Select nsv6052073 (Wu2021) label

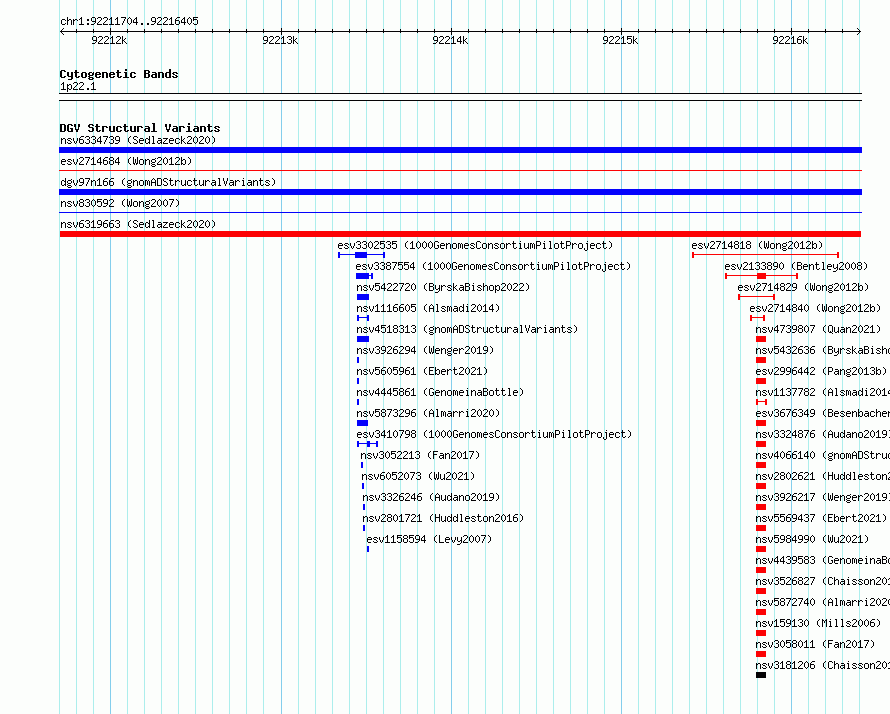(418, 476)
